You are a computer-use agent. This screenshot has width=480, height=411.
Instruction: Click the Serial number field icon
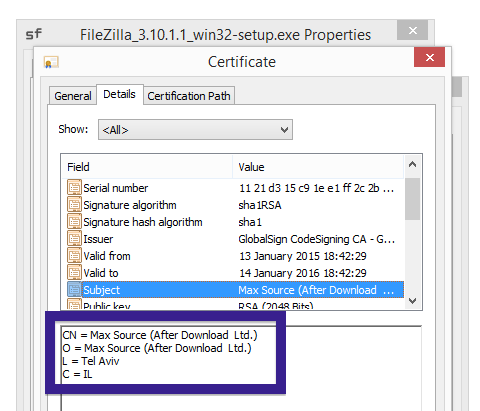tap(74, 187)
